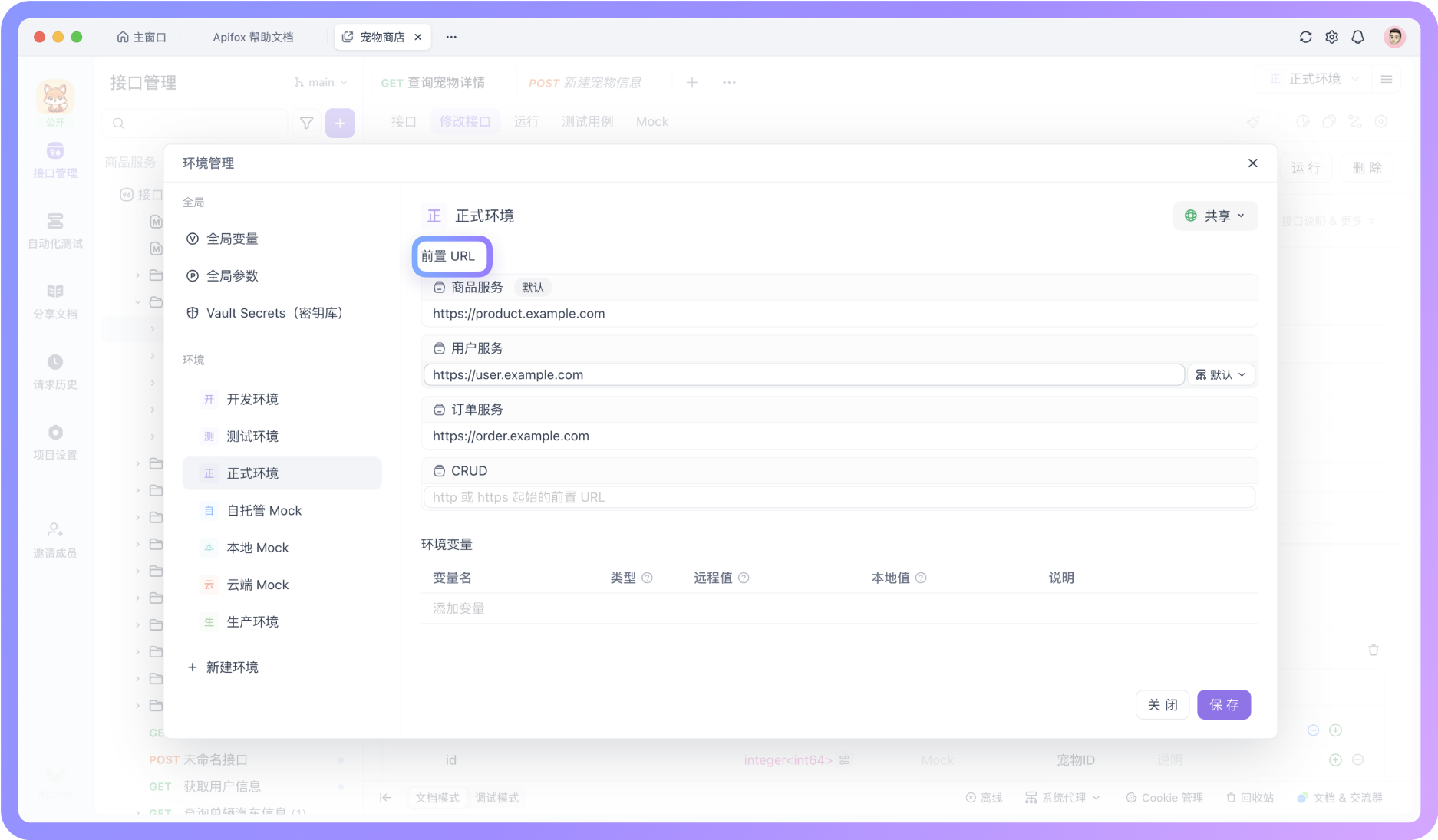Open notifications bell icon
Viewport: 1438px width, 840px height.
(x=1357, y=37)
